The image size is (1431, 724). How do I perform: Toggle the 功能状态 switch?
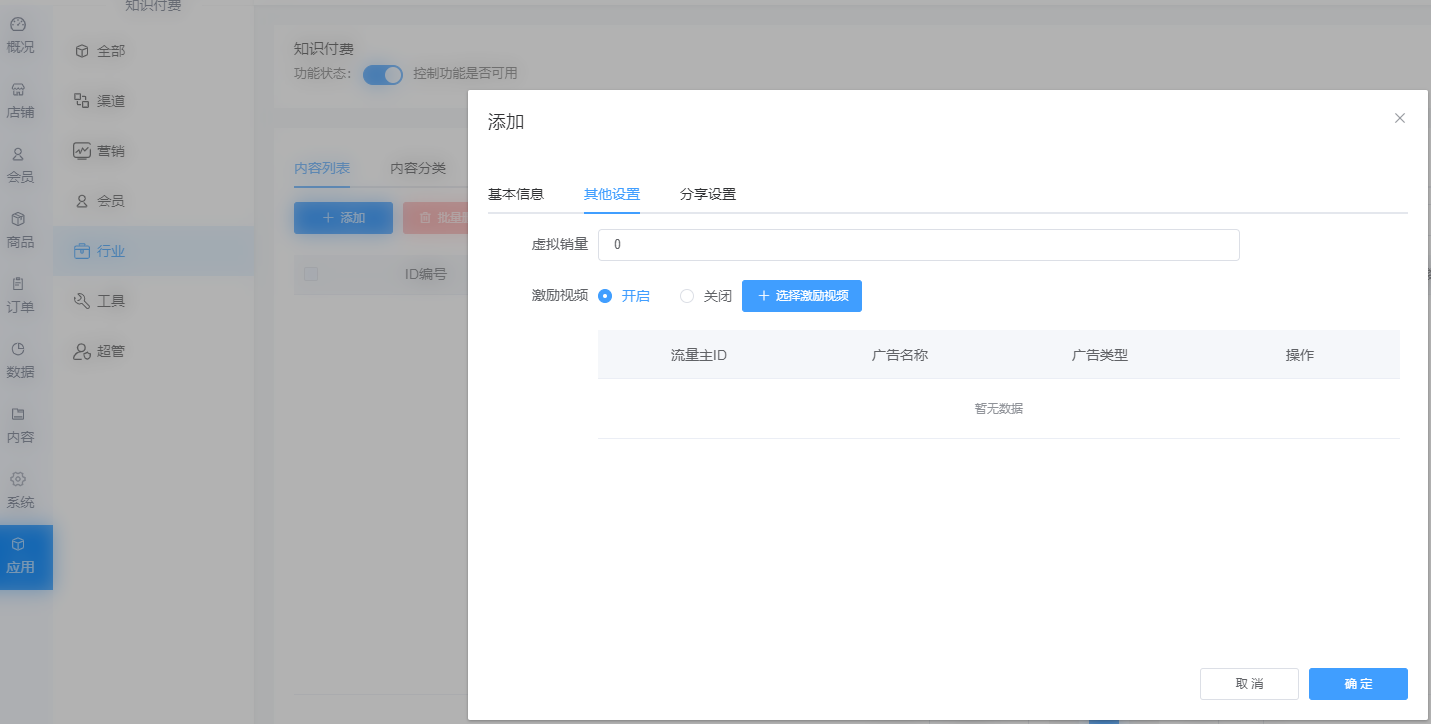click(x=382, y=74)
